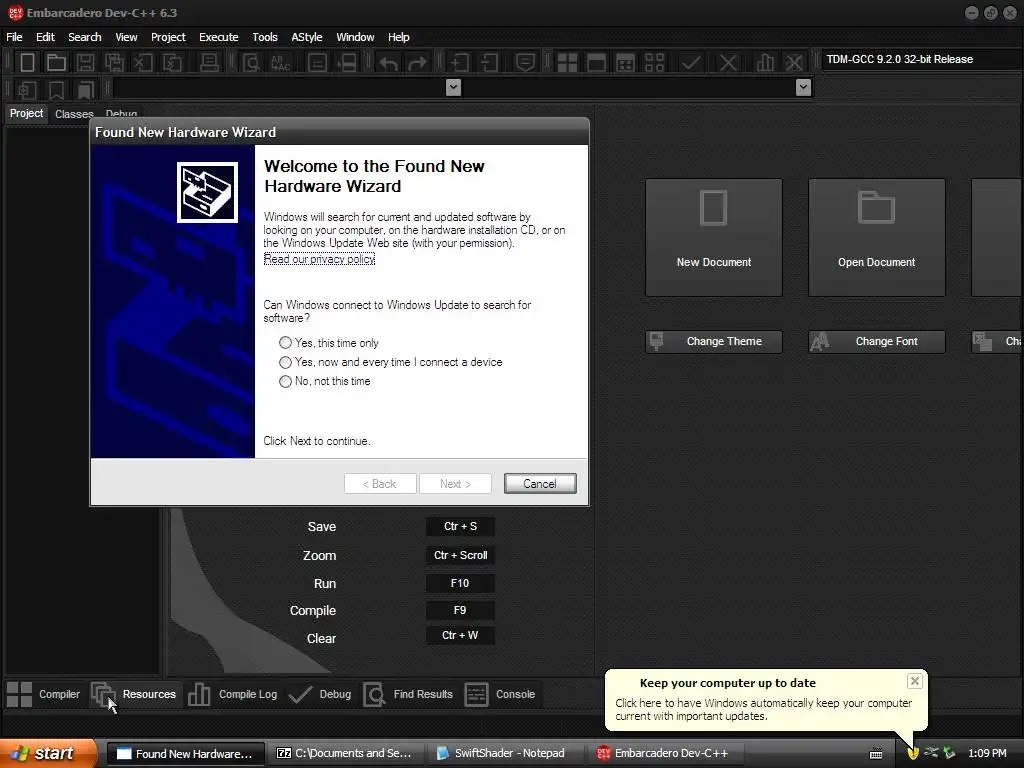Viewport: 1024px width, 768px height.
Task: Click the Change Font button
Action: click(x=876, y=342)
